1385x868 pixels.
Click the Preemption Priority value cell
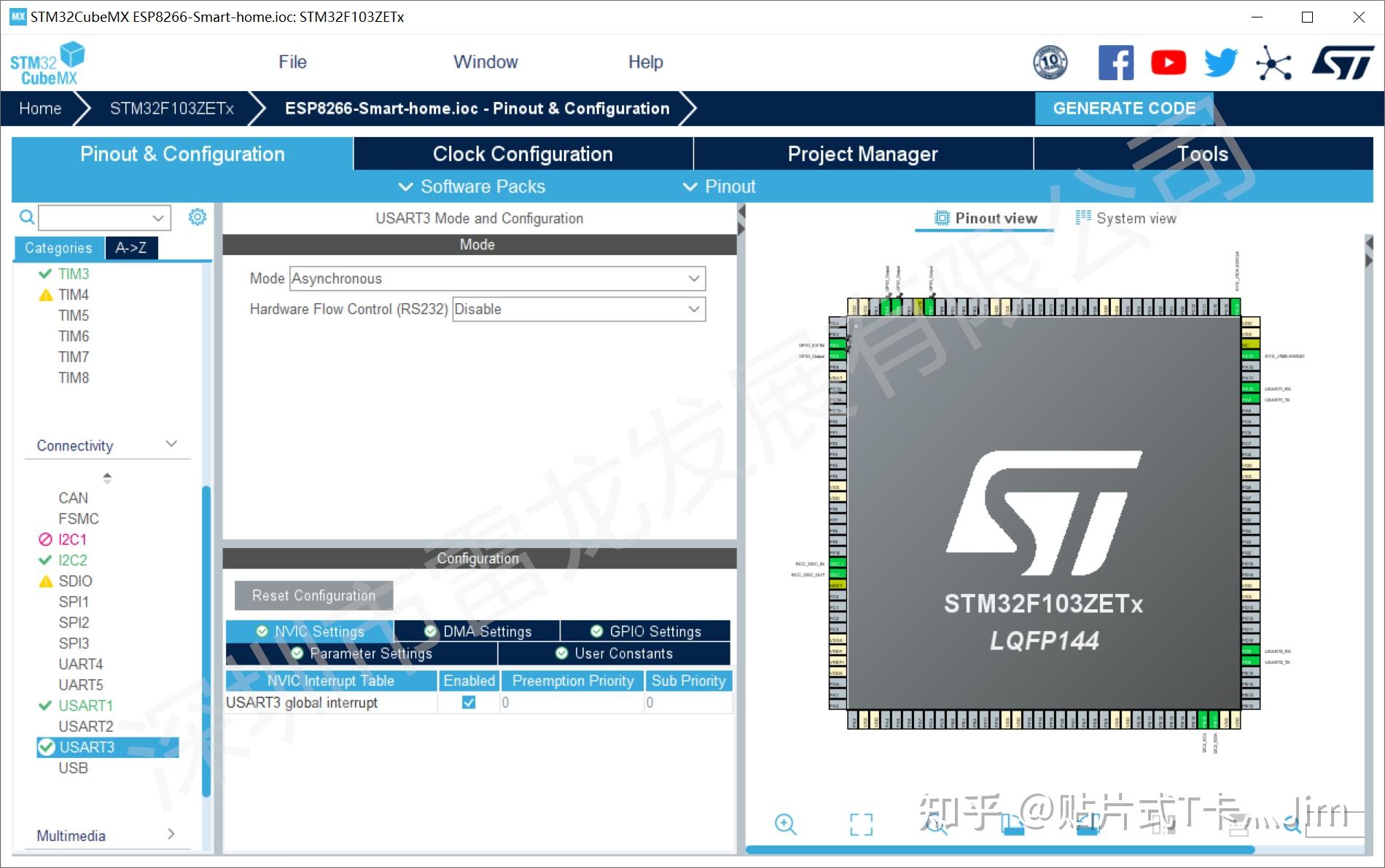pyautogui.click(x=572, y=703)
